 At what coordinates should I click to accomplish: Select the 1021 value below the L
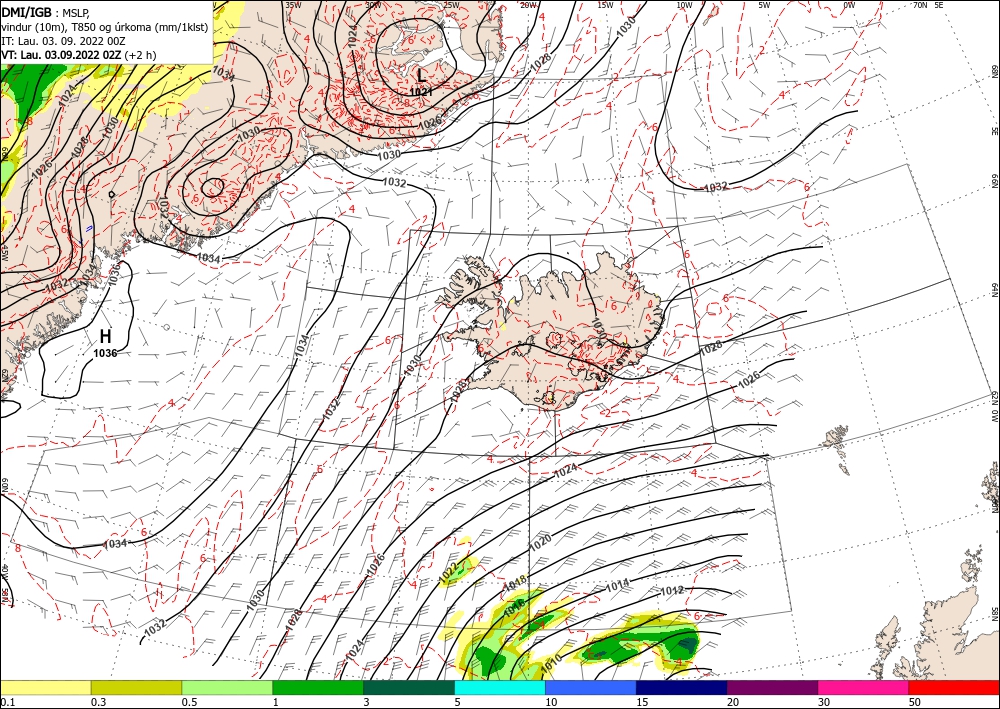pyautogui.click(x=420, y=92)
